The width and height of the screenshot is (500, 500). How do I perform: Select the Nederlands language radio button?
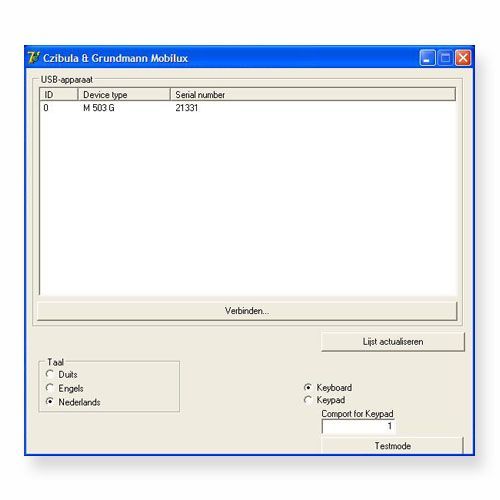coord(50,402)
